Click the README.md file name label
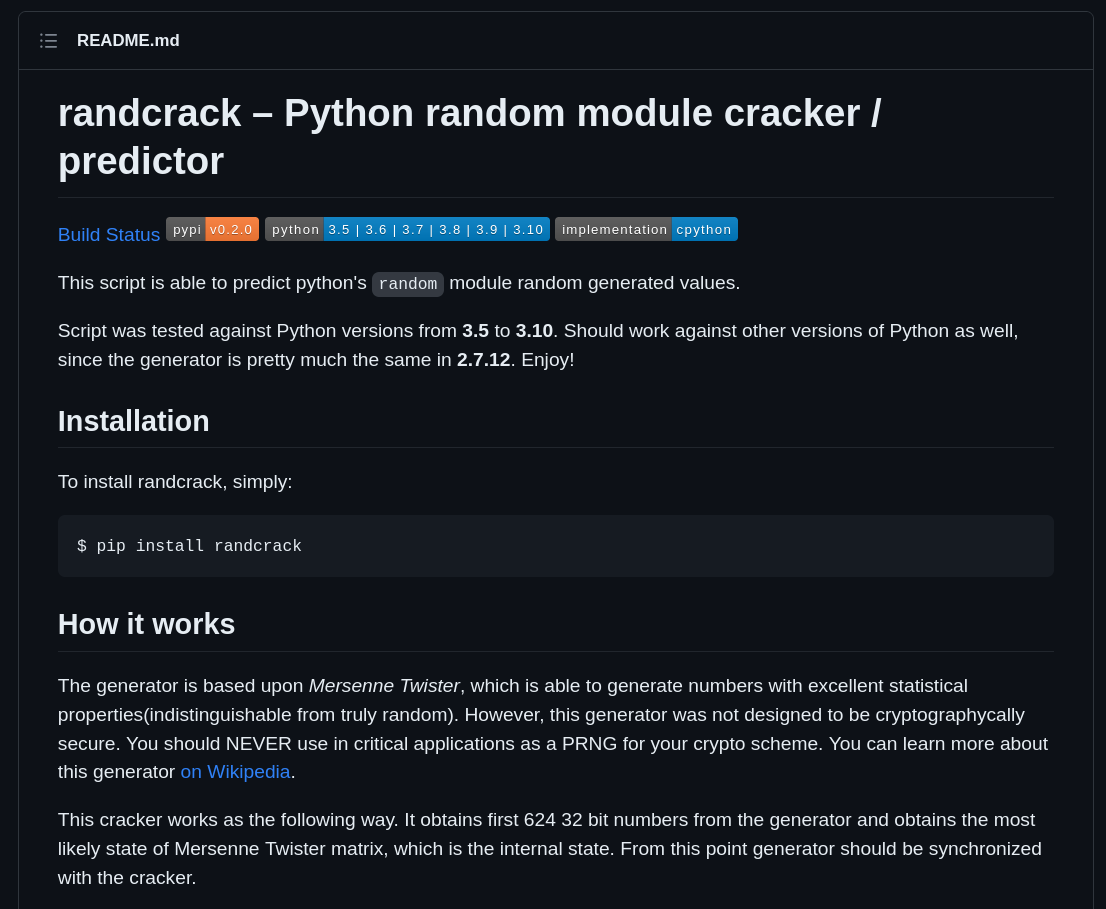This screenshot has width=1106, height=909. point(128,41)
